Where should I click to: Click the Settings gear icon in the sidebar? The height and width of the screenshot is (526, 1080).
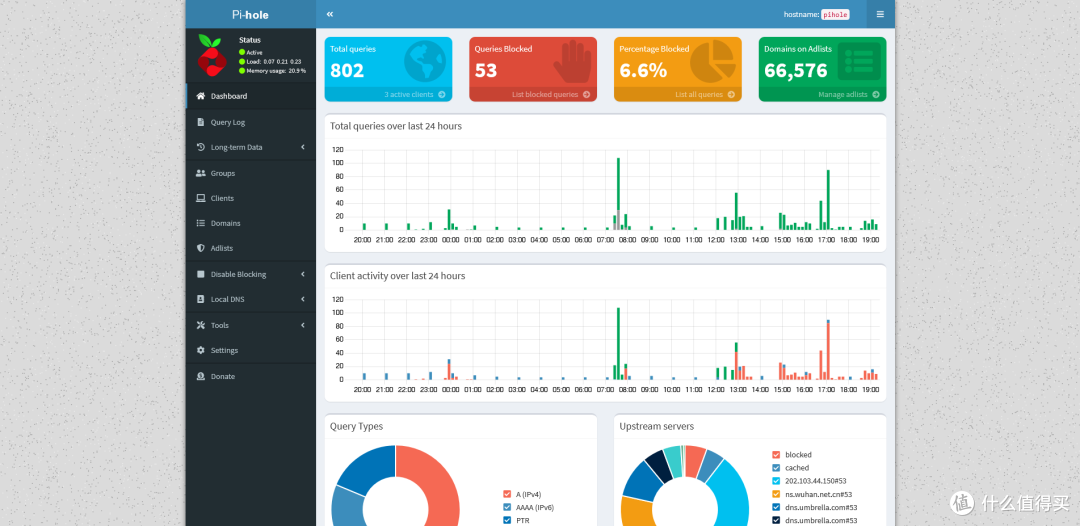200,350
